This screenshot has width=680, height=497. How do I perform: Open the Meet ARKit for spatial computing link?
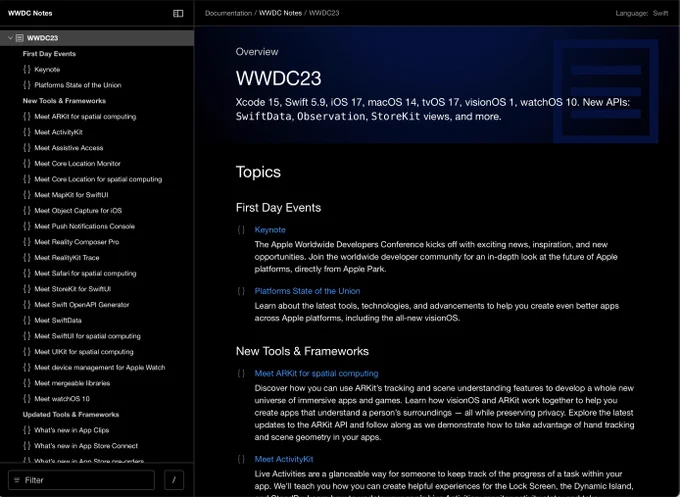pos(316,373)
